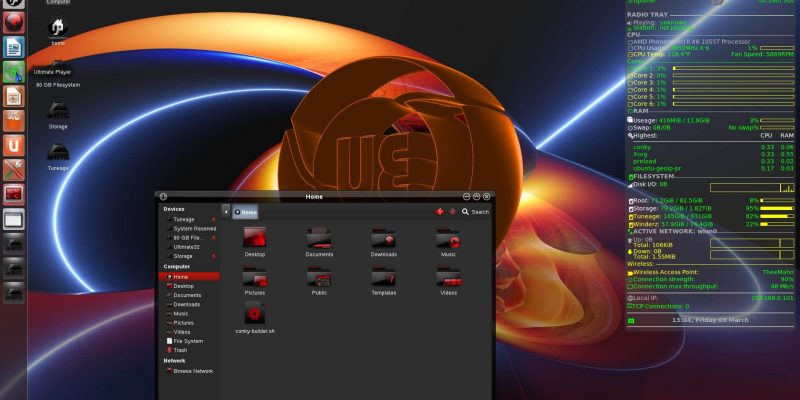The image size is (800, 400).
Task: Open the red workspace switcher in dock
Action: coord(14,194)
